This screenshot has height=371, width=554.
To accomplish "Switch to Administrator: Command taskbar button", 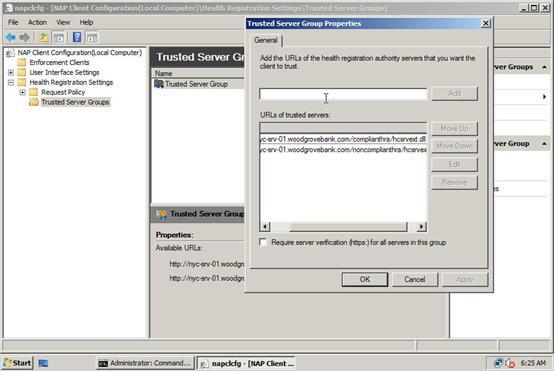I will [145, 363].
